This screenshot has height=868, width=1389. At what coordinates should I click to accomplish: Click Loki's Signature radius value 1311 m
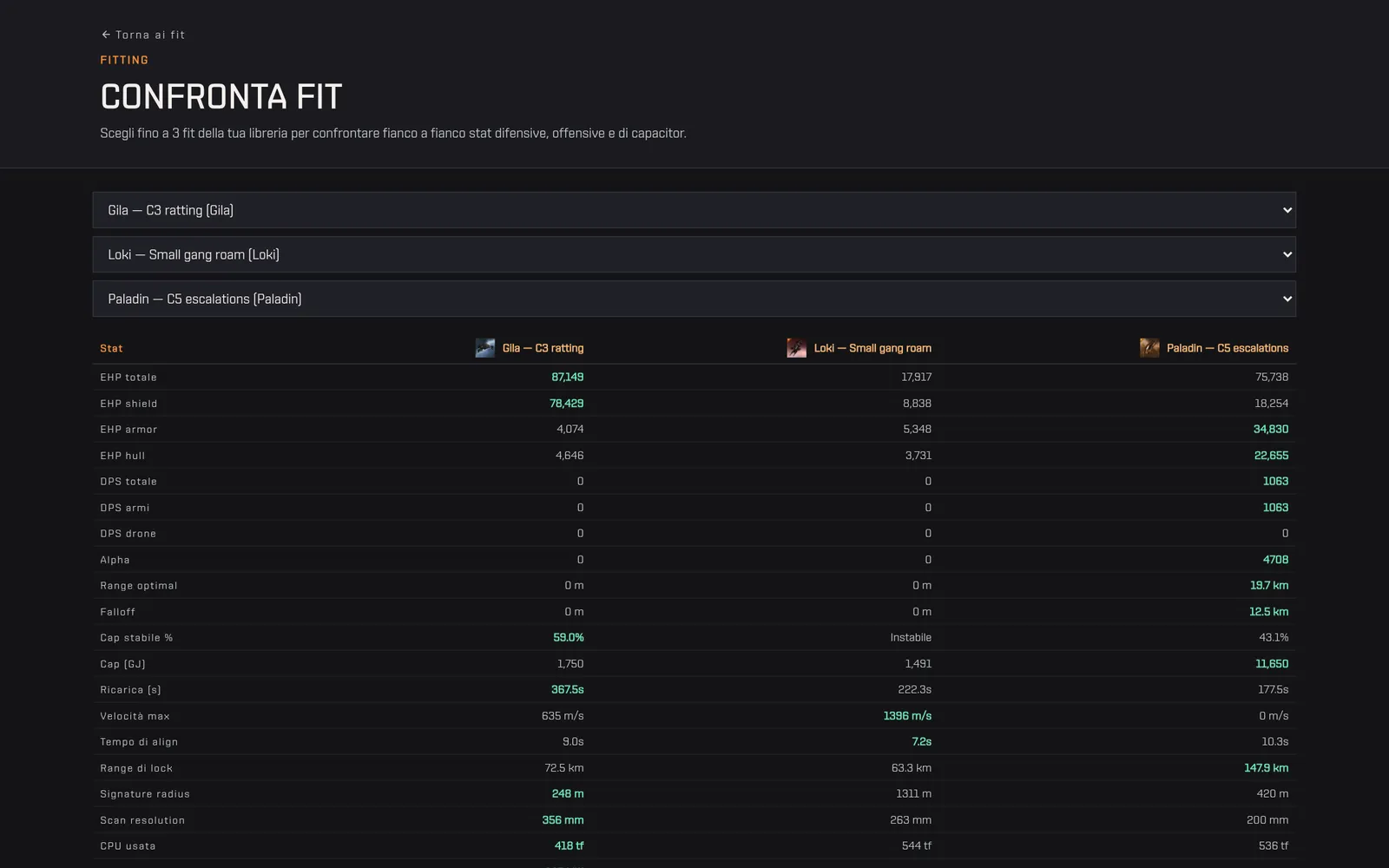pyautogui.click(x=914, y=793)
